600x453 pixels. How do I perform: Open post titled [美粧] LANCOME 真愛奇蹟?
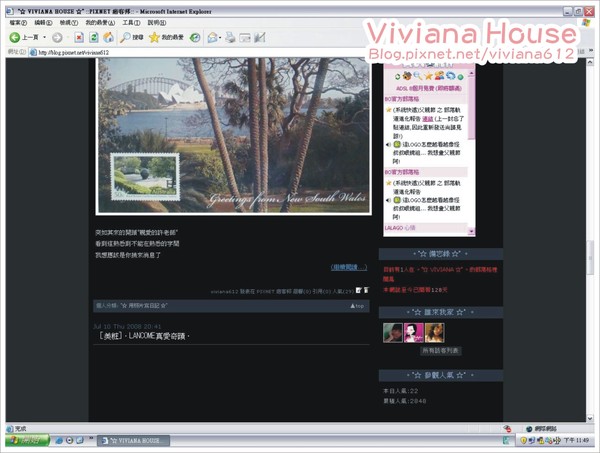point(144,336)
